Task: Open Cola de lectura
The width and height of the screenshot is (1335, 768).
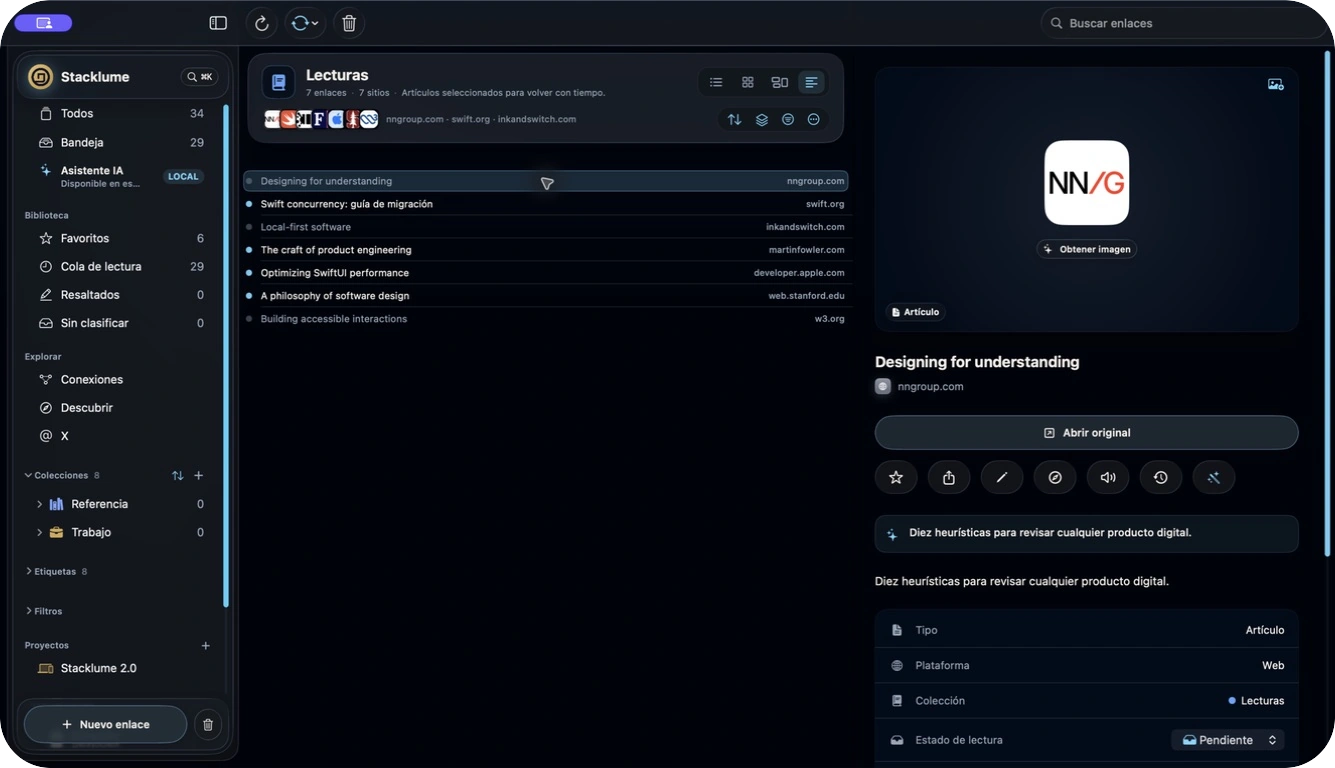Action: click(120, 267)
